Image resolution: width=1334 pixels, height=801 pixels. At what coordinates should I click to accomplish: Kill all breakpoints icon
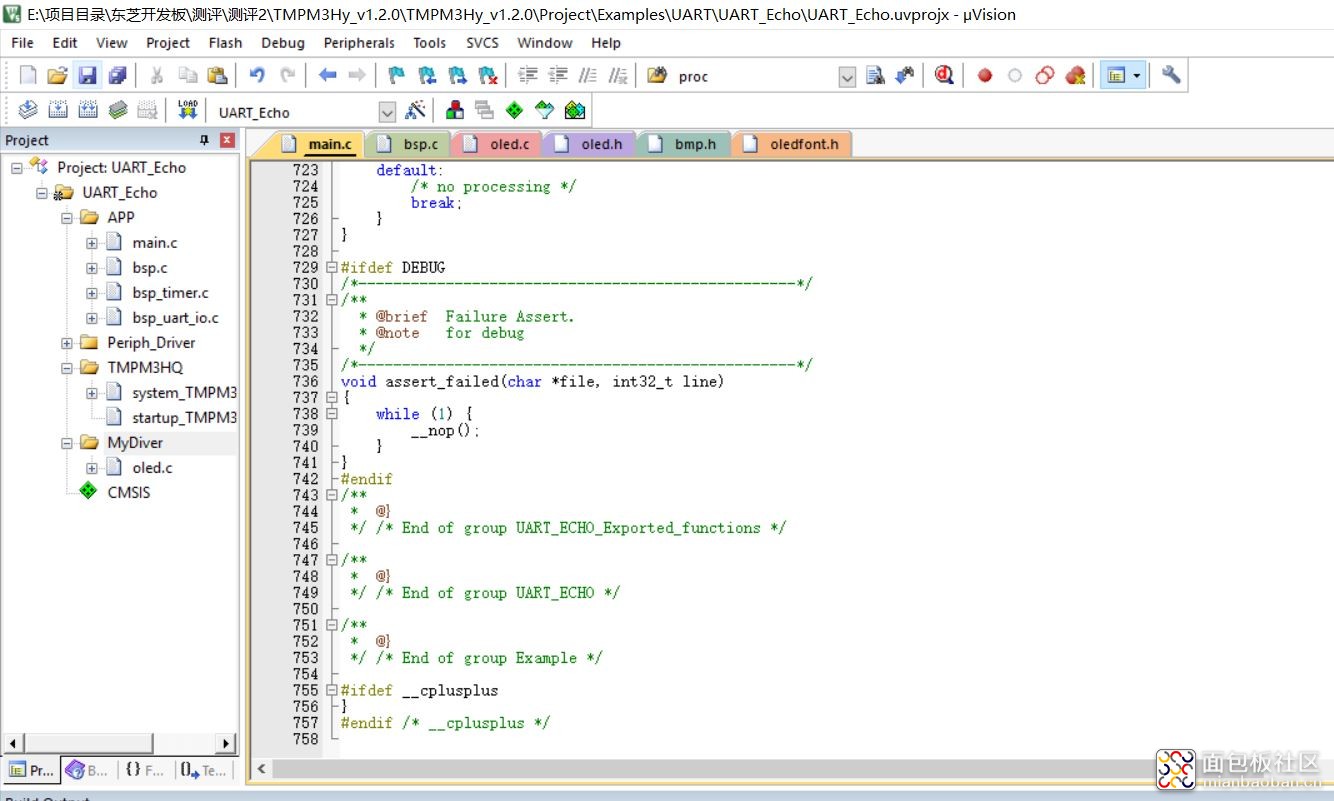[1075, 76]
